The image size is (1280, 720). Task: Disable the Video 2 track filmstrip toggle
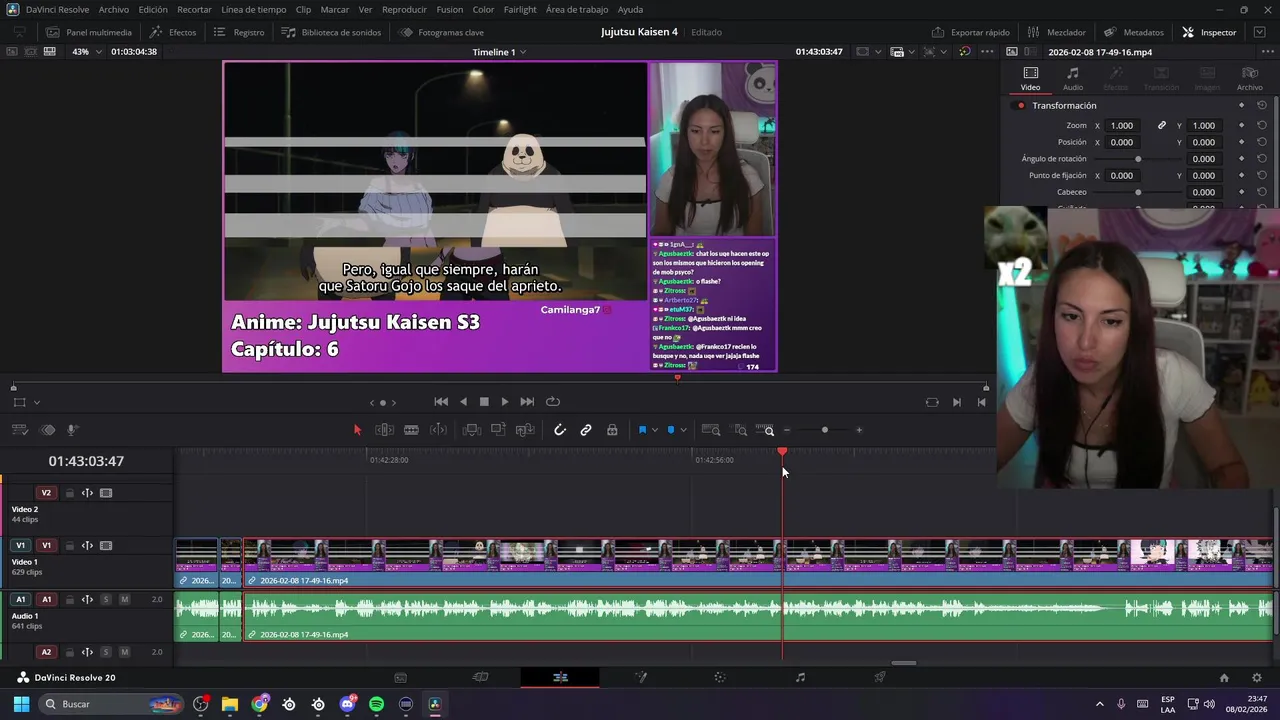click(x=106, y=493)
